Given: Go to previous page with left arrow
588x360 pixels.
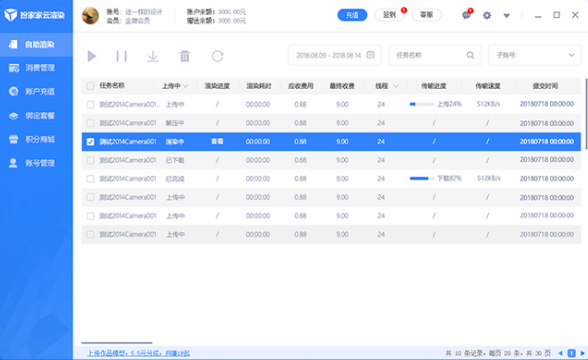Looking at the screenshot, I should 560,353.
